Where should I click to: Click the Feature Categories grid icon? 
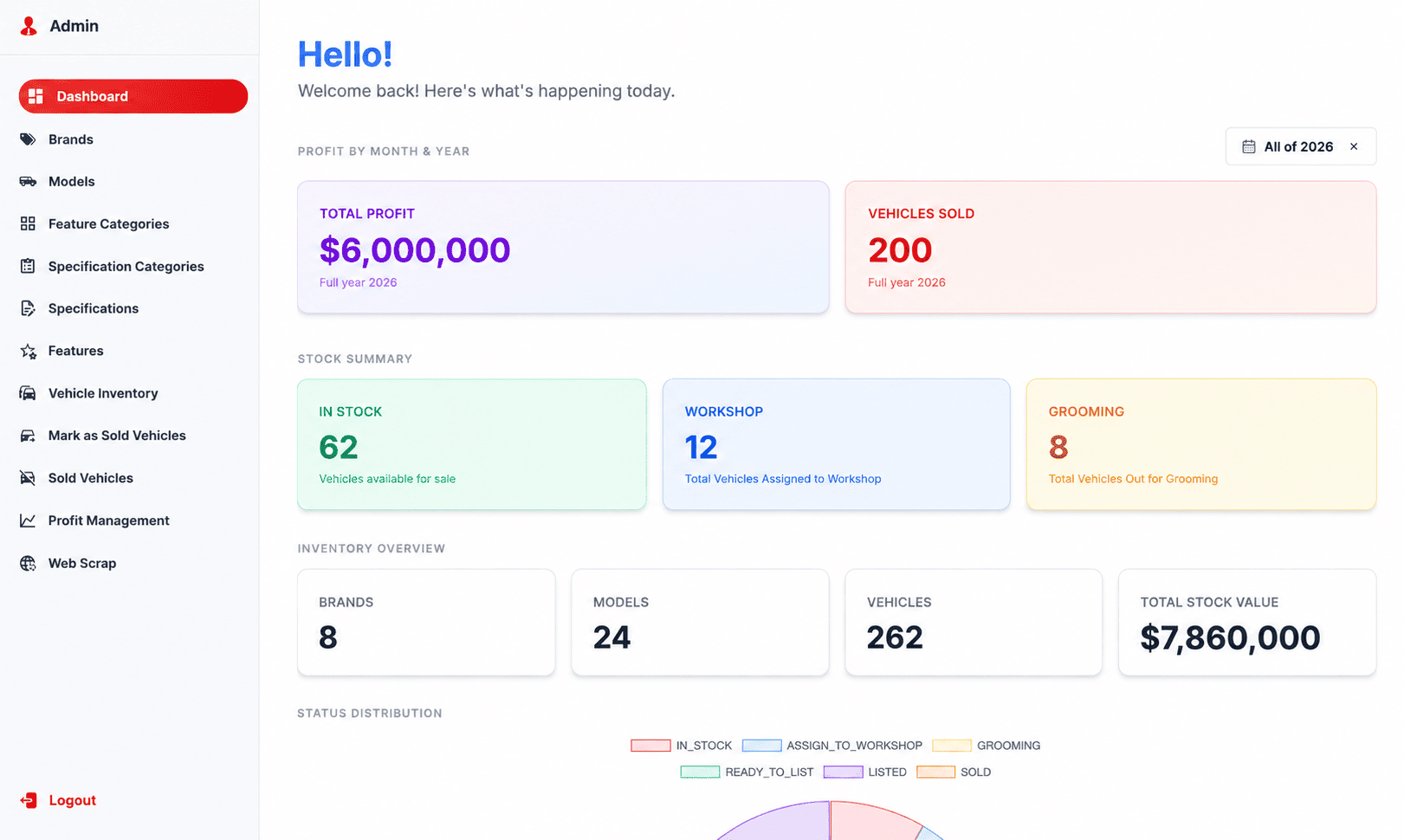tap(28, 224)
